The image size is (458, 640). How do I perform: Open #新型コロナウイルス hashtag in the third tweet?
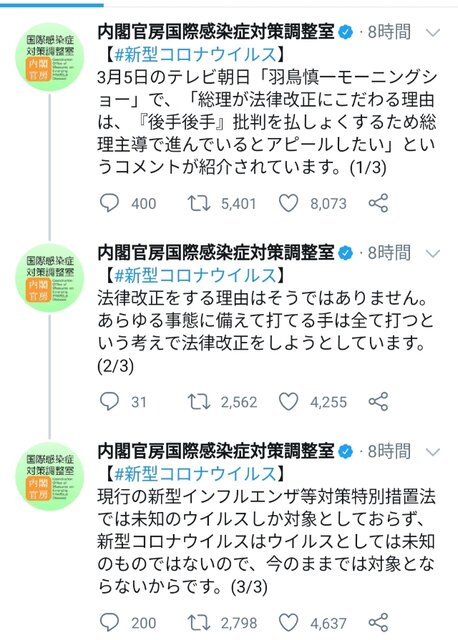pos(196,474)
